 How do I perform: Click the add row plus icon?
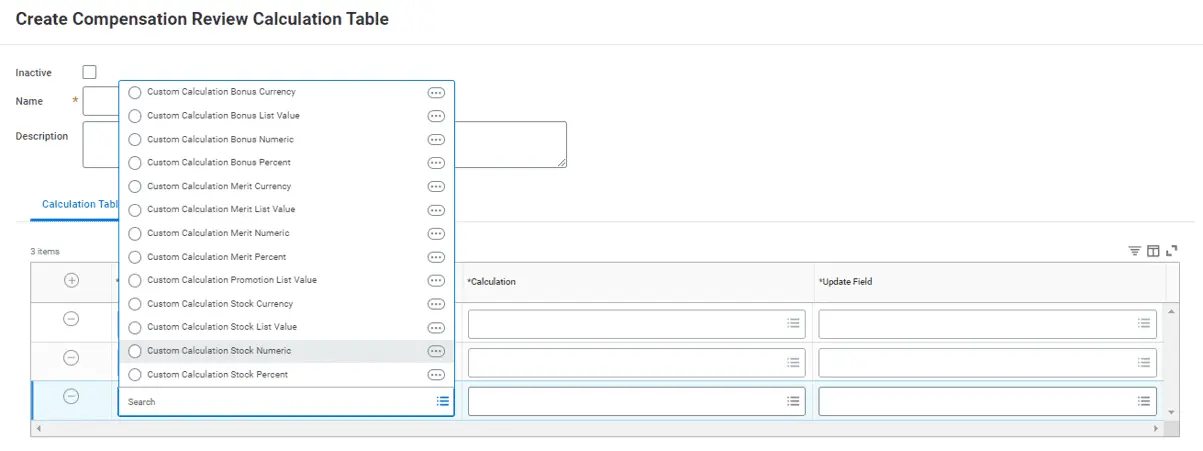pyautogui.click(x=72, y=281)
